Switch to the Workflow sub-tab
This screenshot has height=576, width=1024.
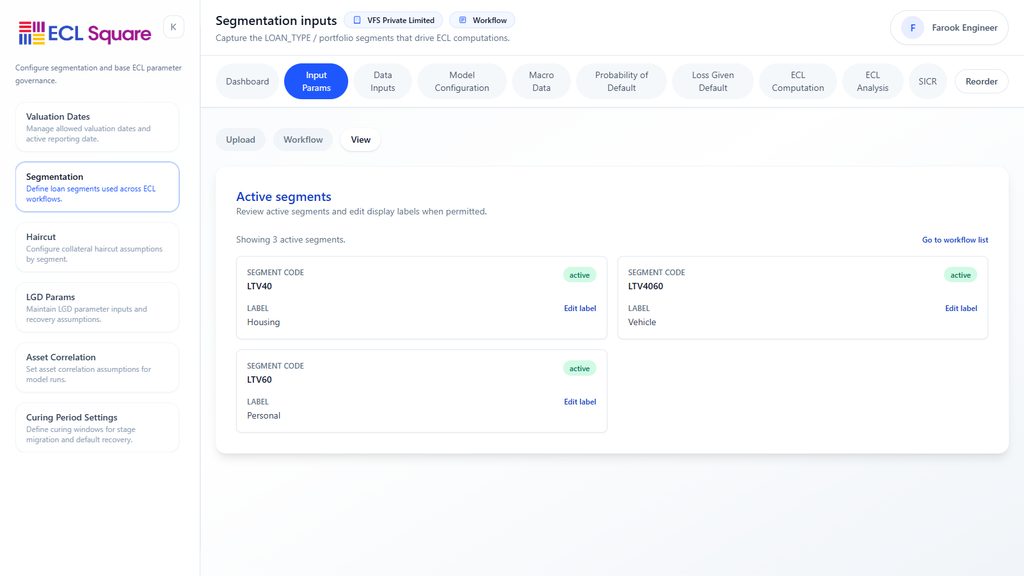click(x=303, y=140)
